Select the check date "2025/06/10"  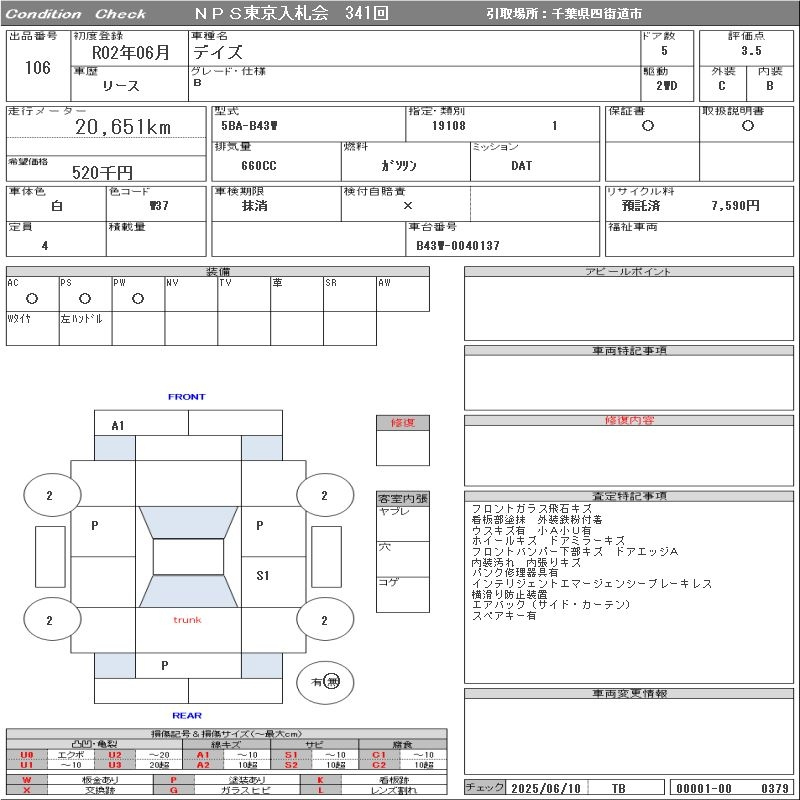tap(546, 788)
